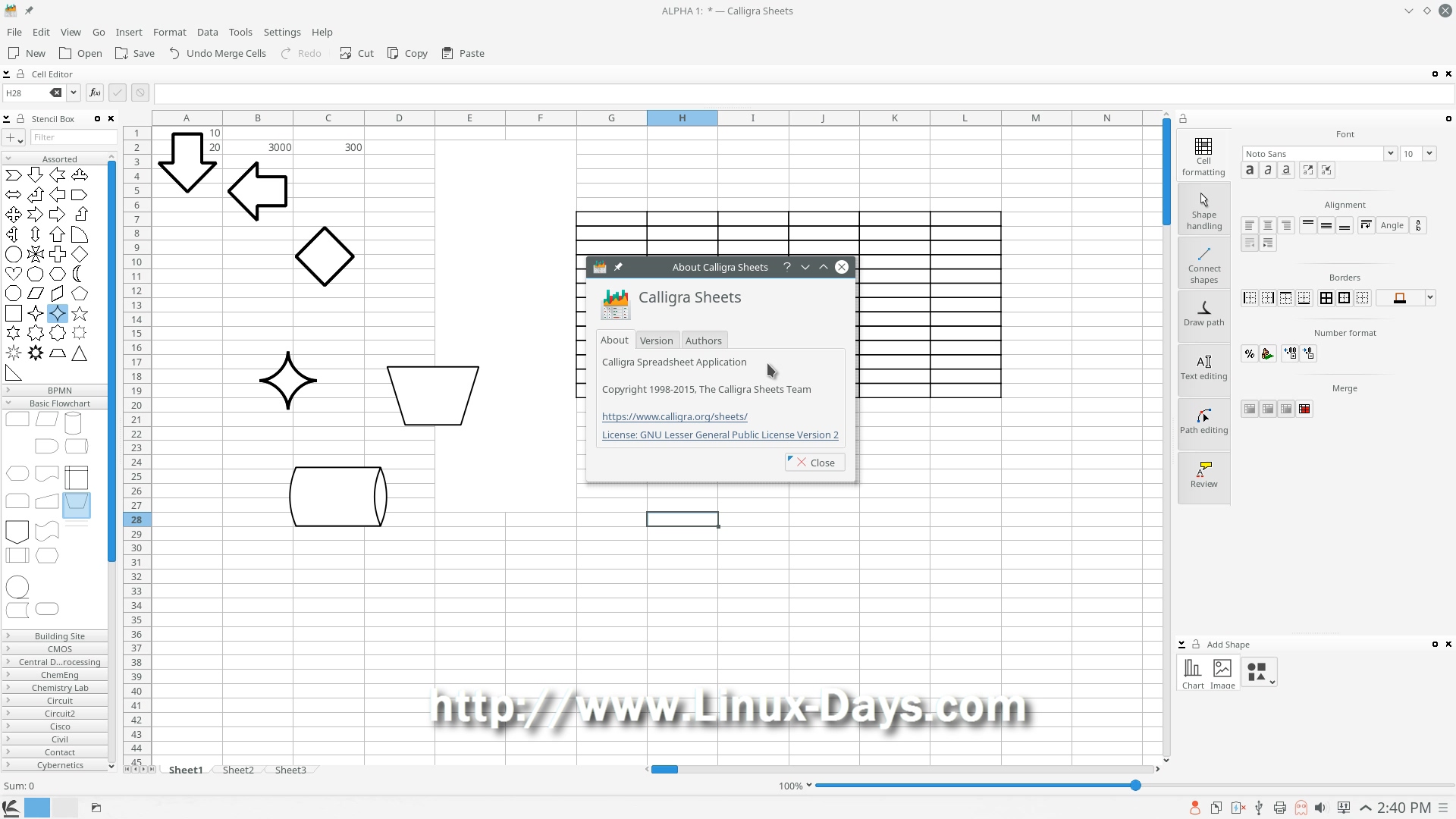This screenshot has width=1456, height=819.
Task: Decrease decimal precision
Action: 1308,353
